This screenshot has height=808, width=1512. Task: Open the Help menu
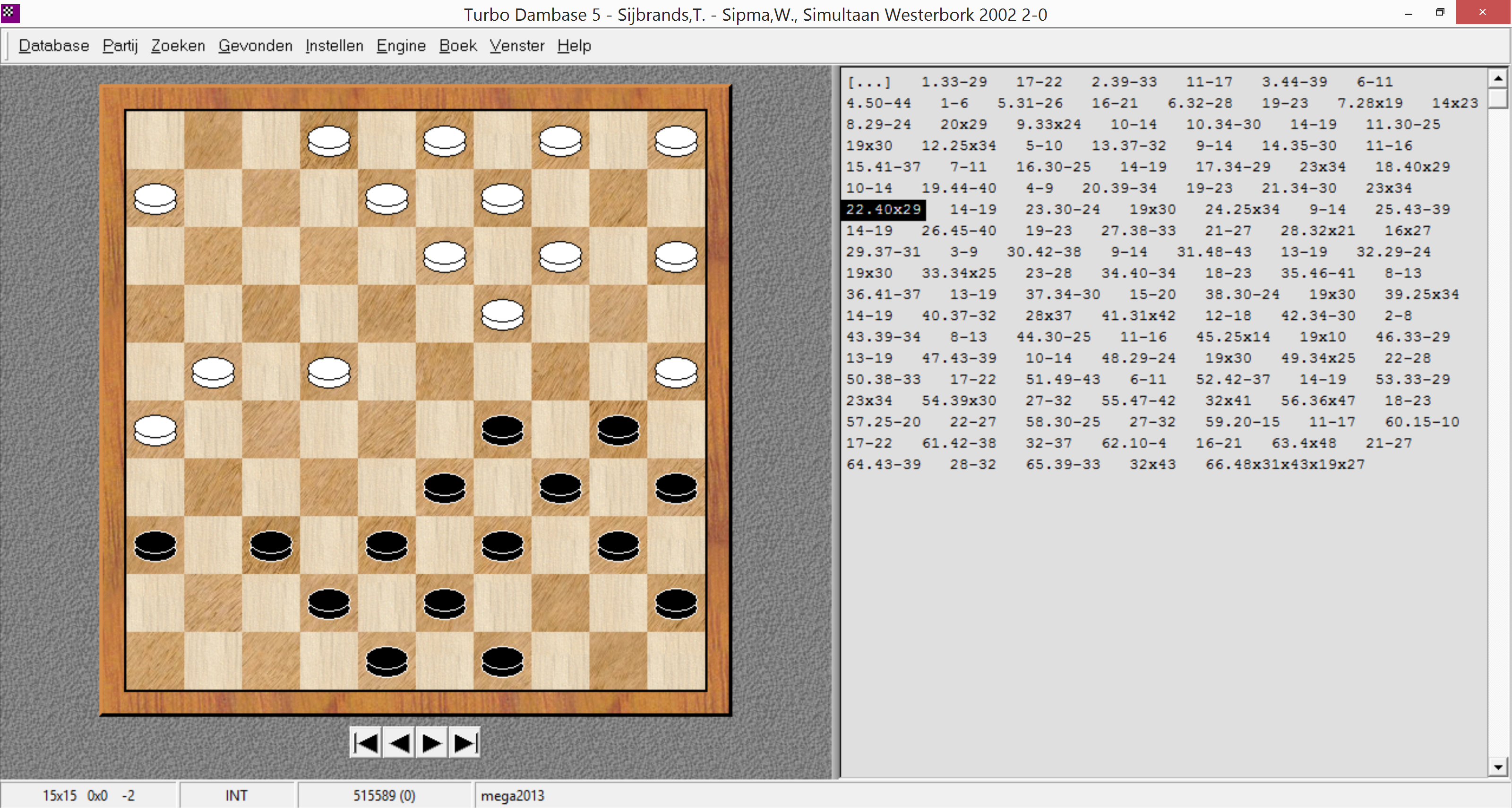point(574,46)
